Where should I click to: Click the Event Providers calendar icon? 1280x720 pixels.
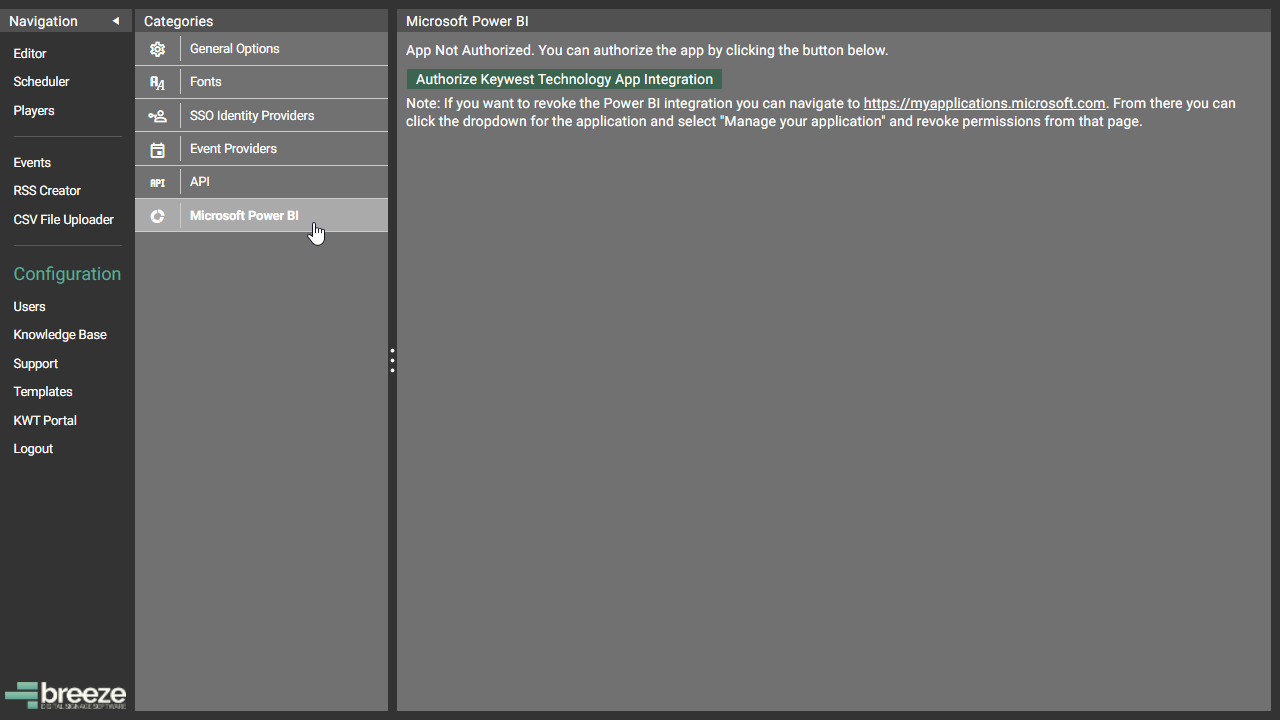pyautogui.click(x=157, y=150)
